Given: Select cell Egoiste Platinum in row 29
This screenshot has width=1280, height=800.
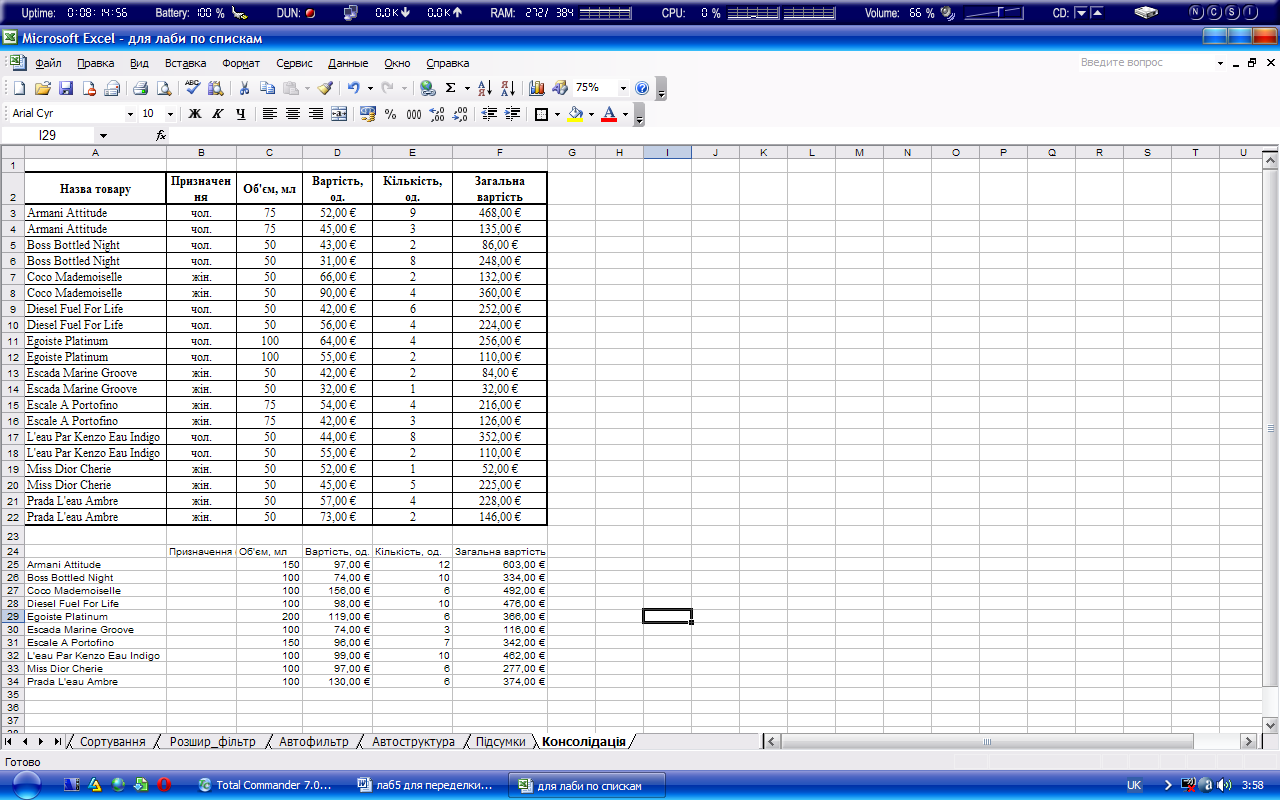Looking at the screenshot, I should 96,617.
